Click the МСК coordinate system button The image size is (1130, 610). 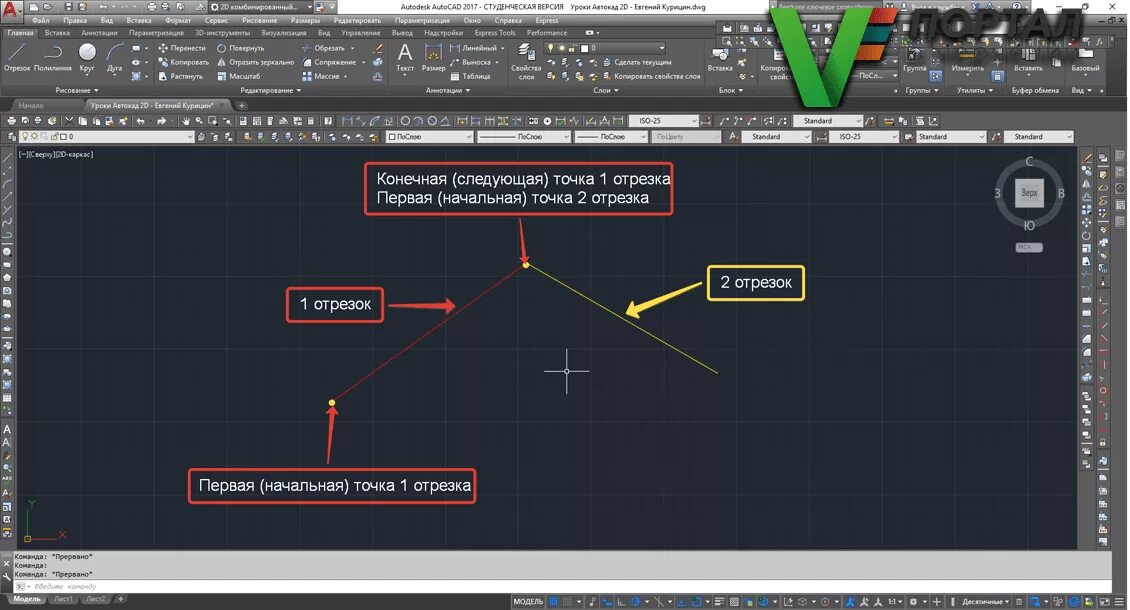[1028, 247]
